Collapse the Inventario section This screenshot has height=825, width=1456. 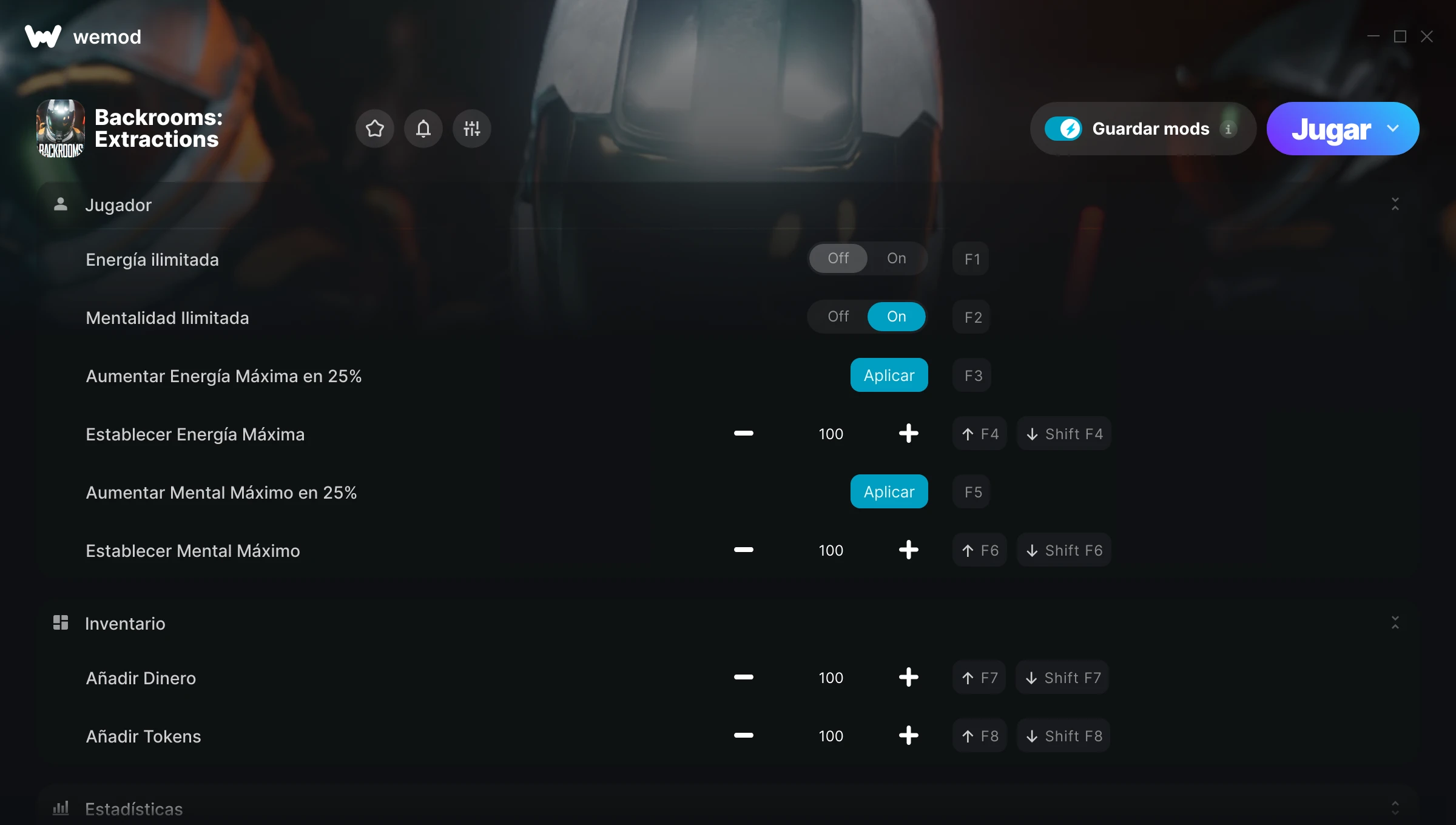point(1395,622)
